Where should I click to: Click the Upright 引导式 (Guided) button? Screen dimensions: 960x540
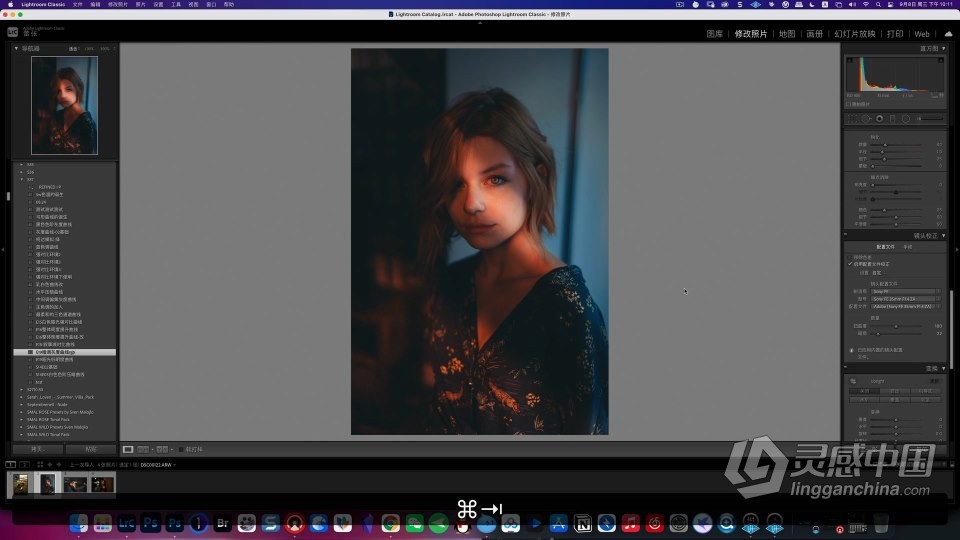(925, 391)
